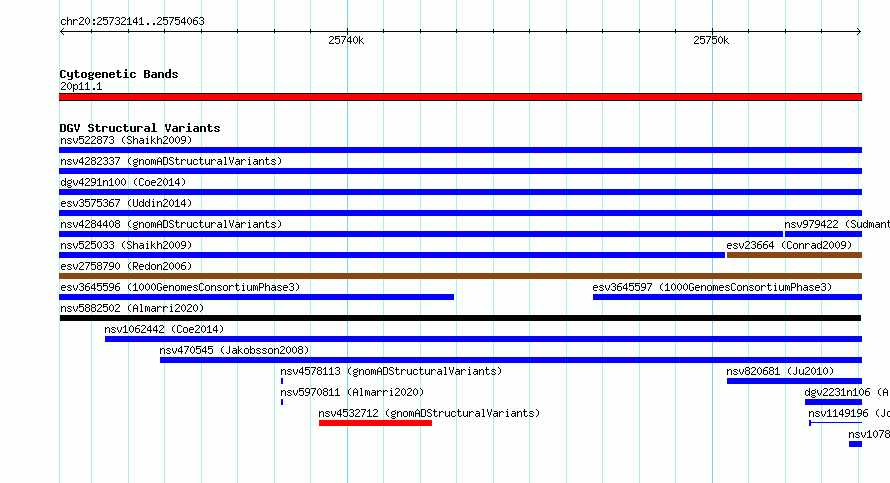Open esv3645597 1000GenomesConsortiumPhase3 label
Screen dimensions: 890x483
pos(712,287)
